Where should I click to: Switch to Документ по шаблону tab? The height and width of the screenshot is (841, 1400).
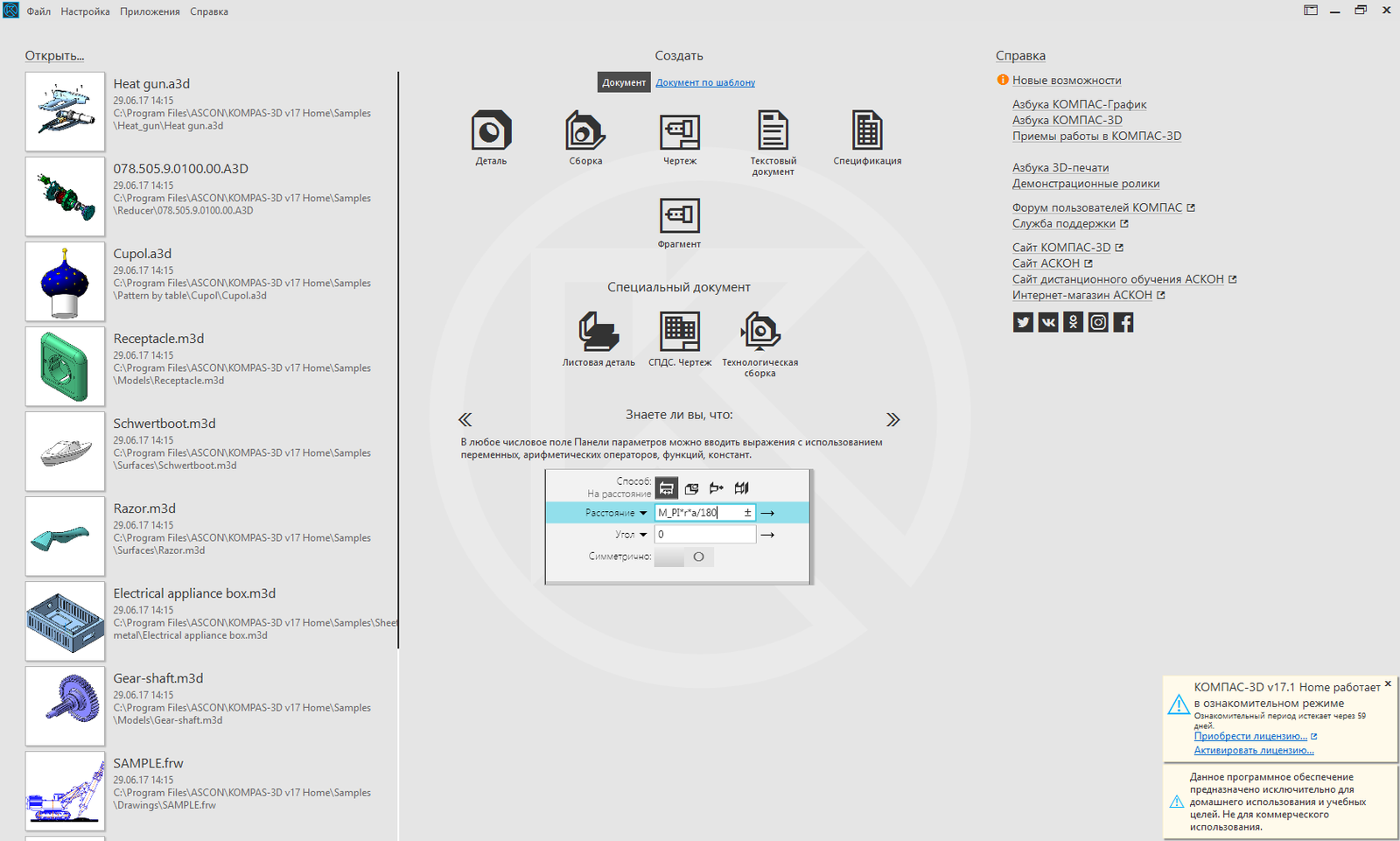point(705,82)
